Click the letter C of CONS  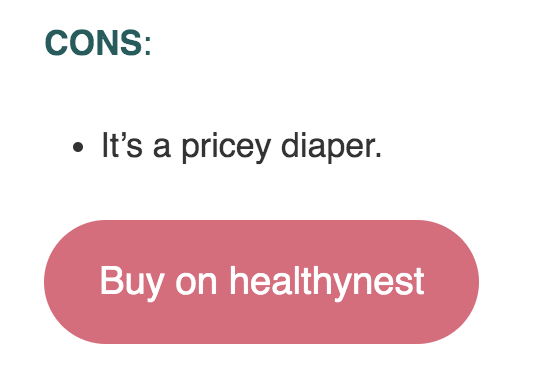(x=58, y=43)
